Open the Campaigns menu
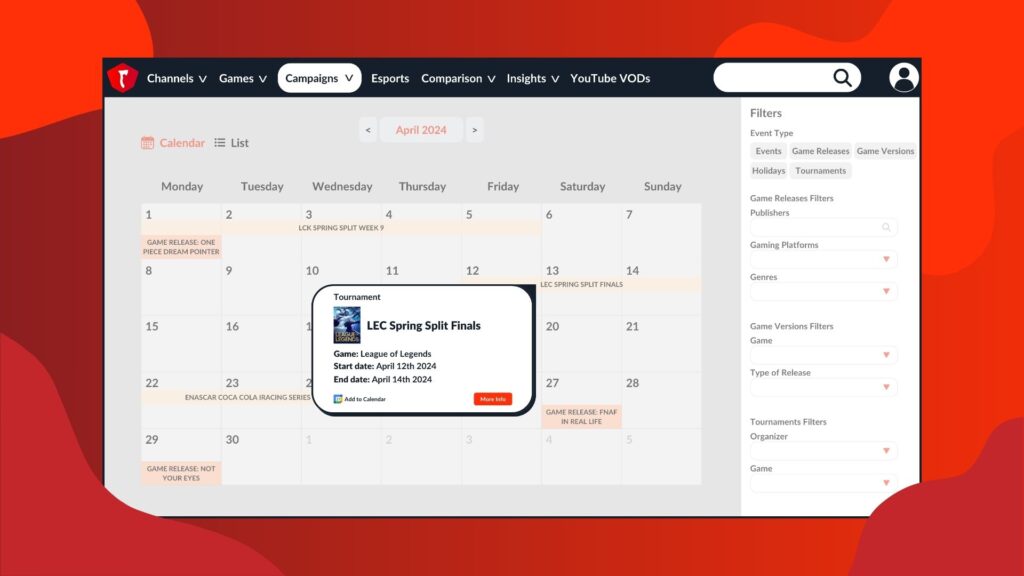 tap(319, 78)
